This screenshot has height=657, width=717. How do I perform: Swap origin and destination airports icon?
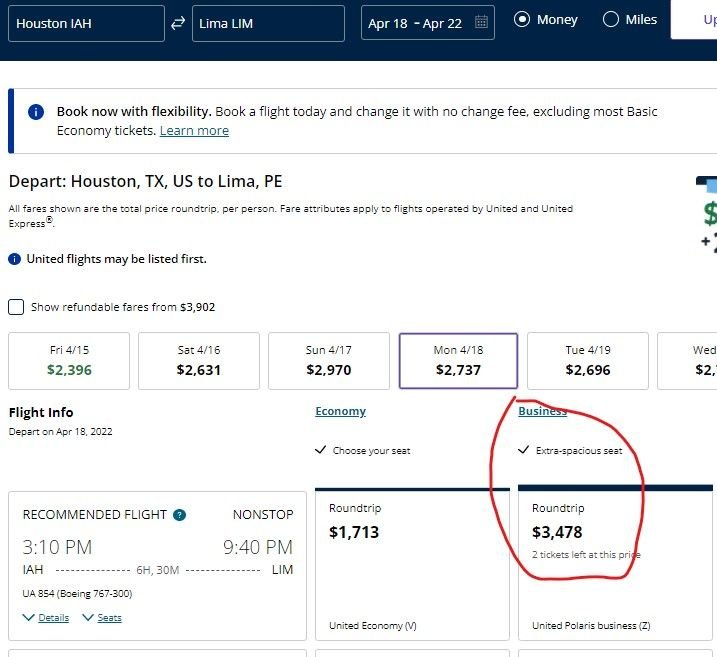[178, 23]
